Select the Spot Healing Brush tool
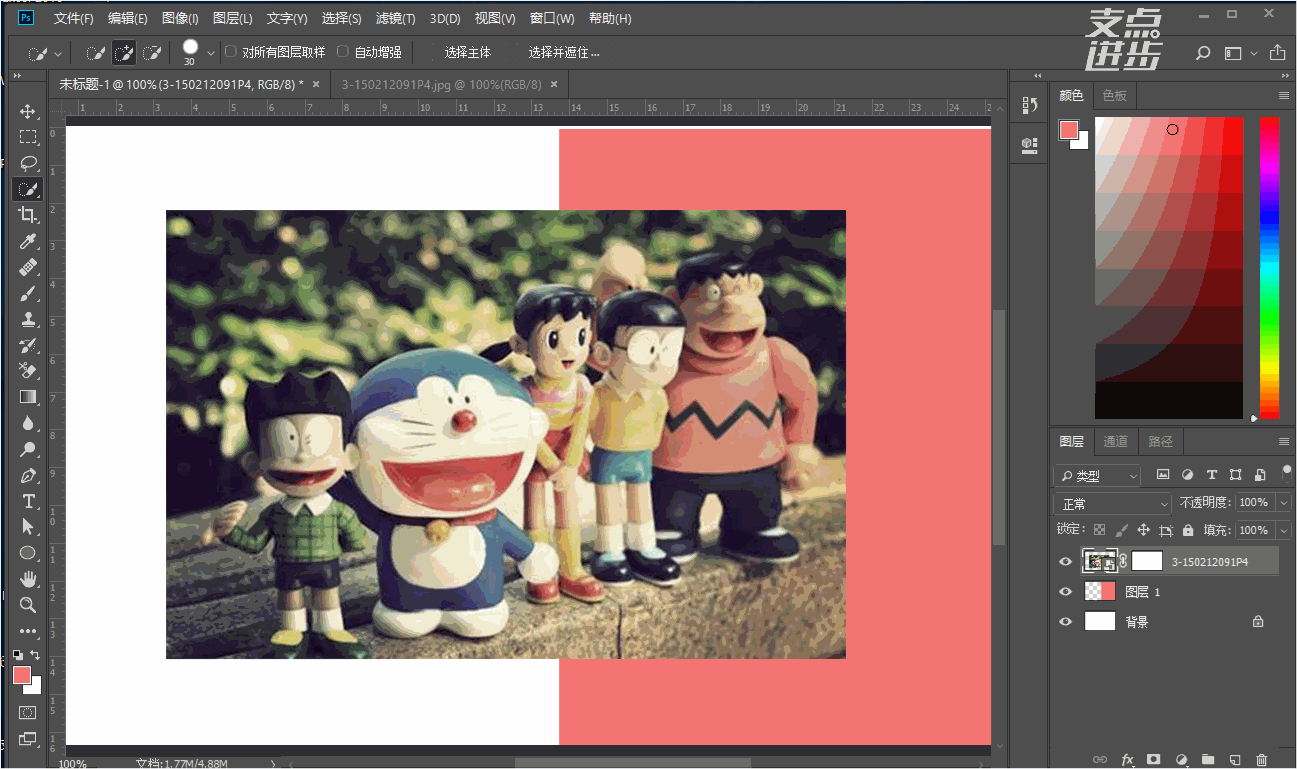This screenshot has width=1297, height=769. click(x=28, y=267)
